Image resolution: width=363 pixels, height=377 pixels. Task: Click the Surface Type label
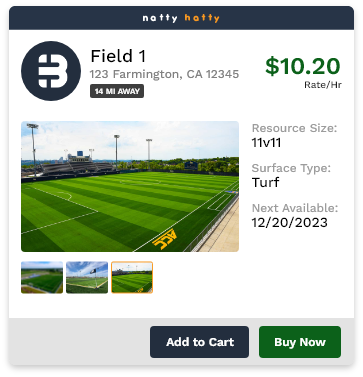coord(291,168)
